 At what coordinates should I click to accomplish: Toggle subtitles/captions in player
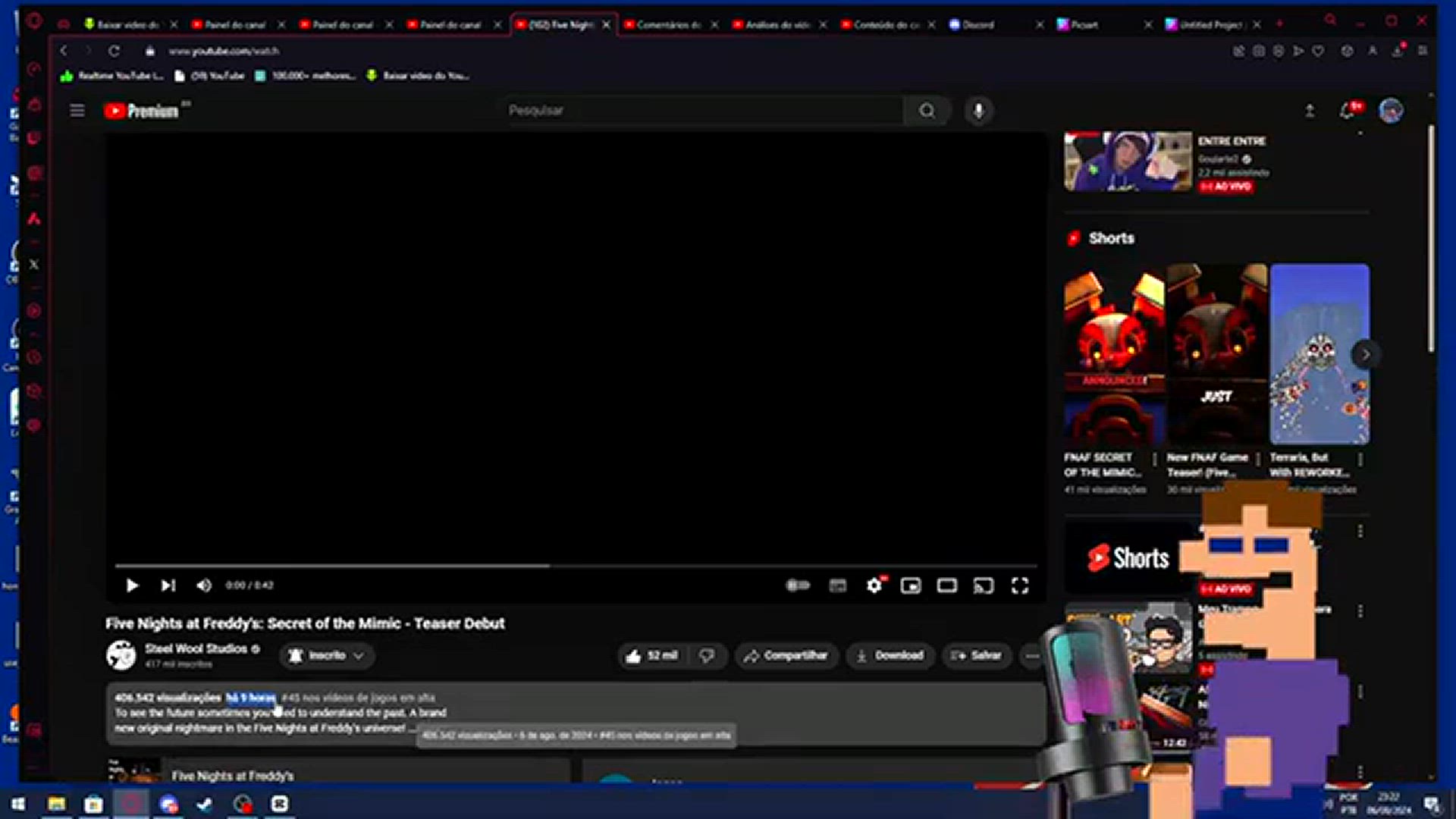[837, 585]
